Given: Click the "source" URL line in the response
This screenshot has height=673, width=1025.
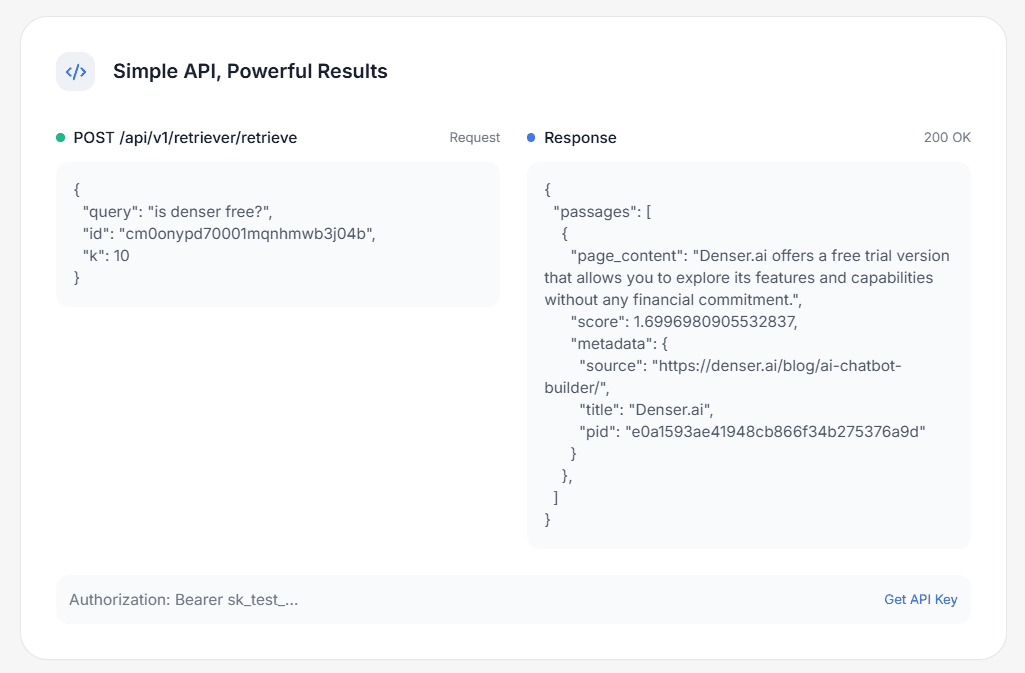Looking at the screenshot, I should coord(740,366).
